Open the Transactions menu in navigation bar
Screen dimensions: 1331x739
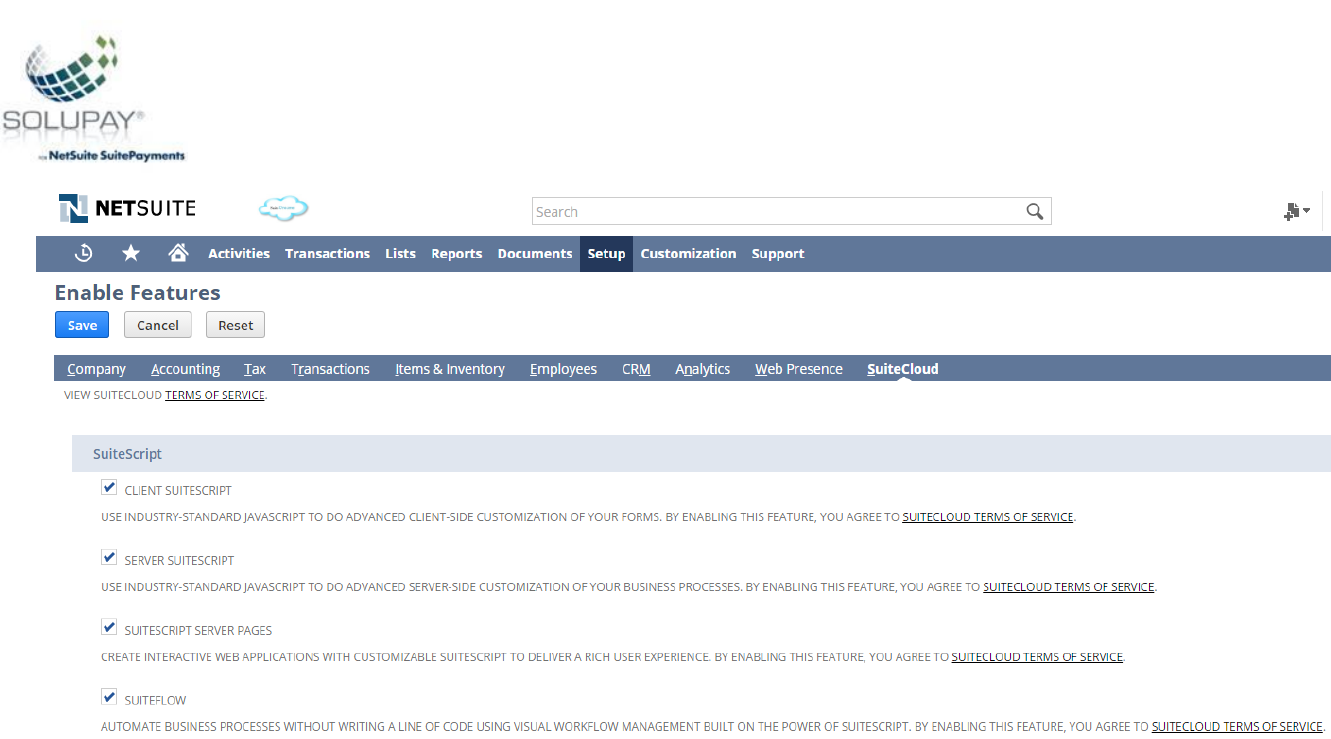(327, 254)
